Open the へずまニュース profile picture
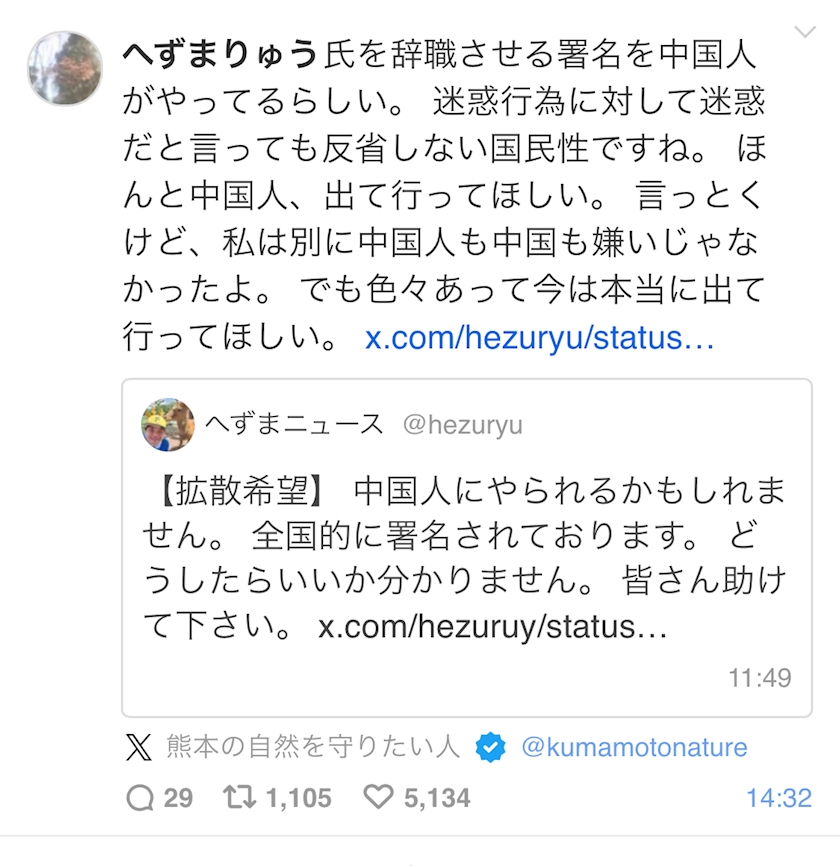Screen dimensions: 840x866 pyautogui.click(x=168, y=425)
